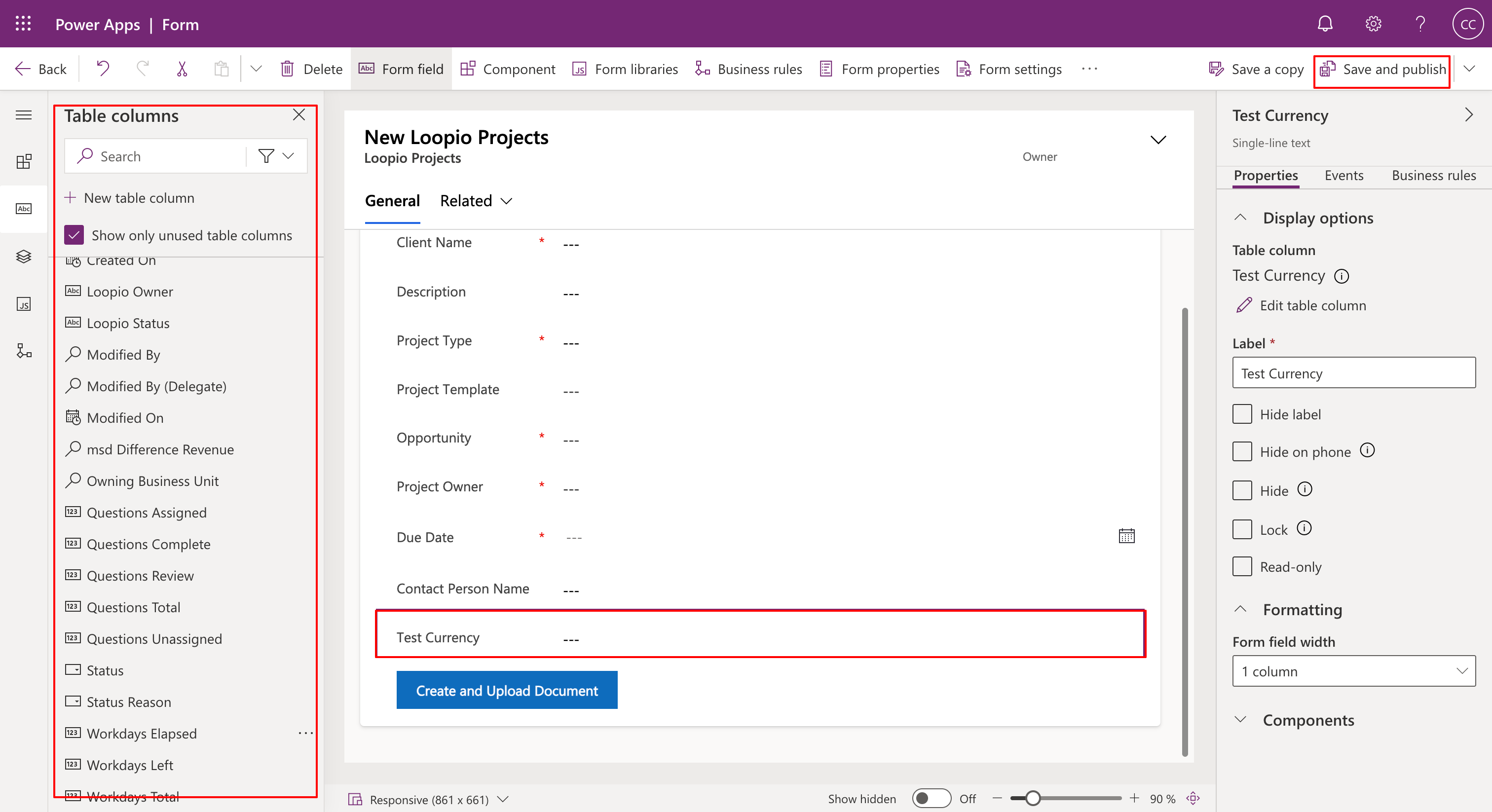Click the Undo icon
1492x812 pixels.
coord(103,69)
